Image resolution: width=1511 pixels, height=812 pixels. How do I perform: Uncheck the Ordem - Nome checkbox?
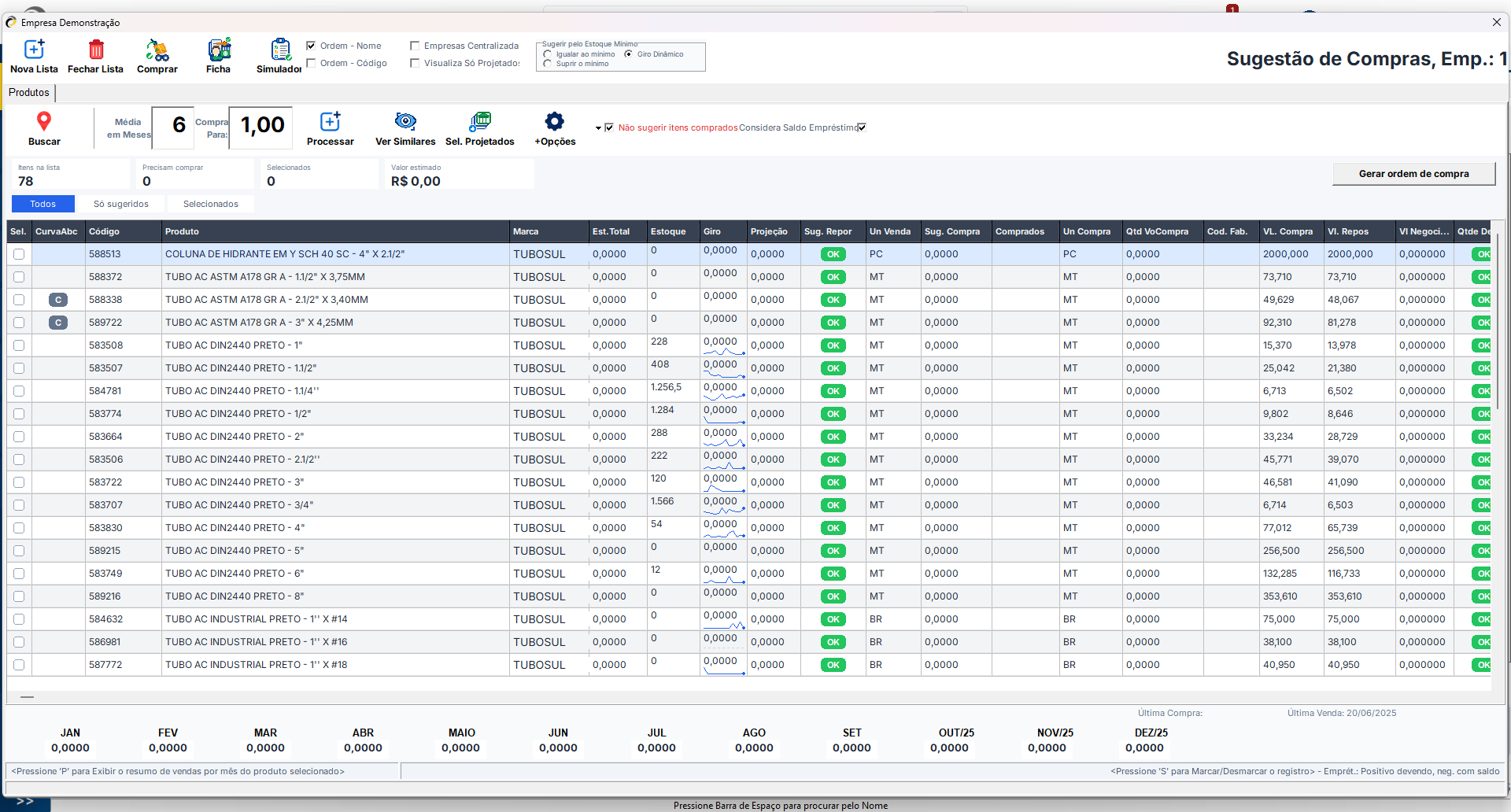pos(311,46)
